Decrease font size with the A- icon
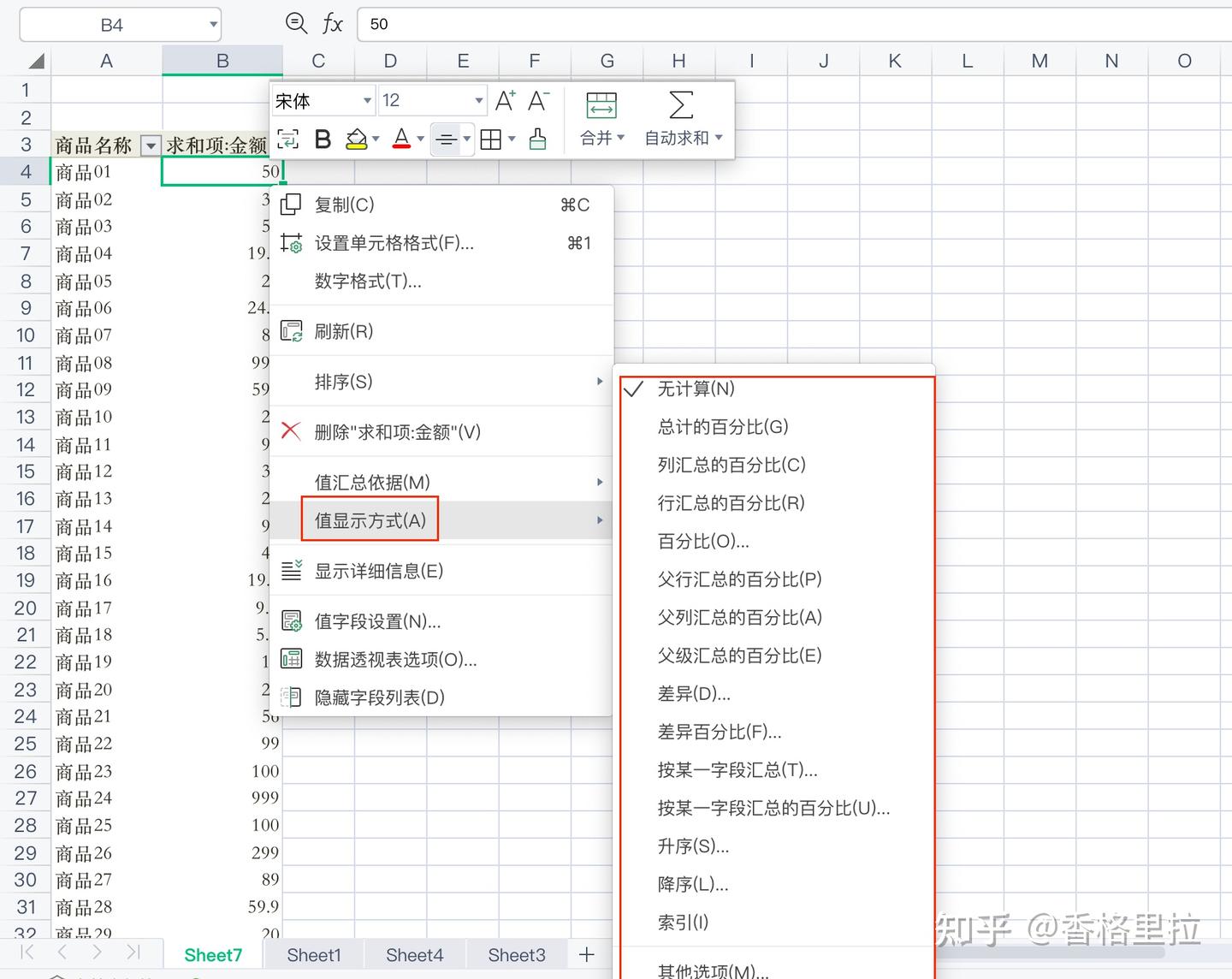 point(538,101)
